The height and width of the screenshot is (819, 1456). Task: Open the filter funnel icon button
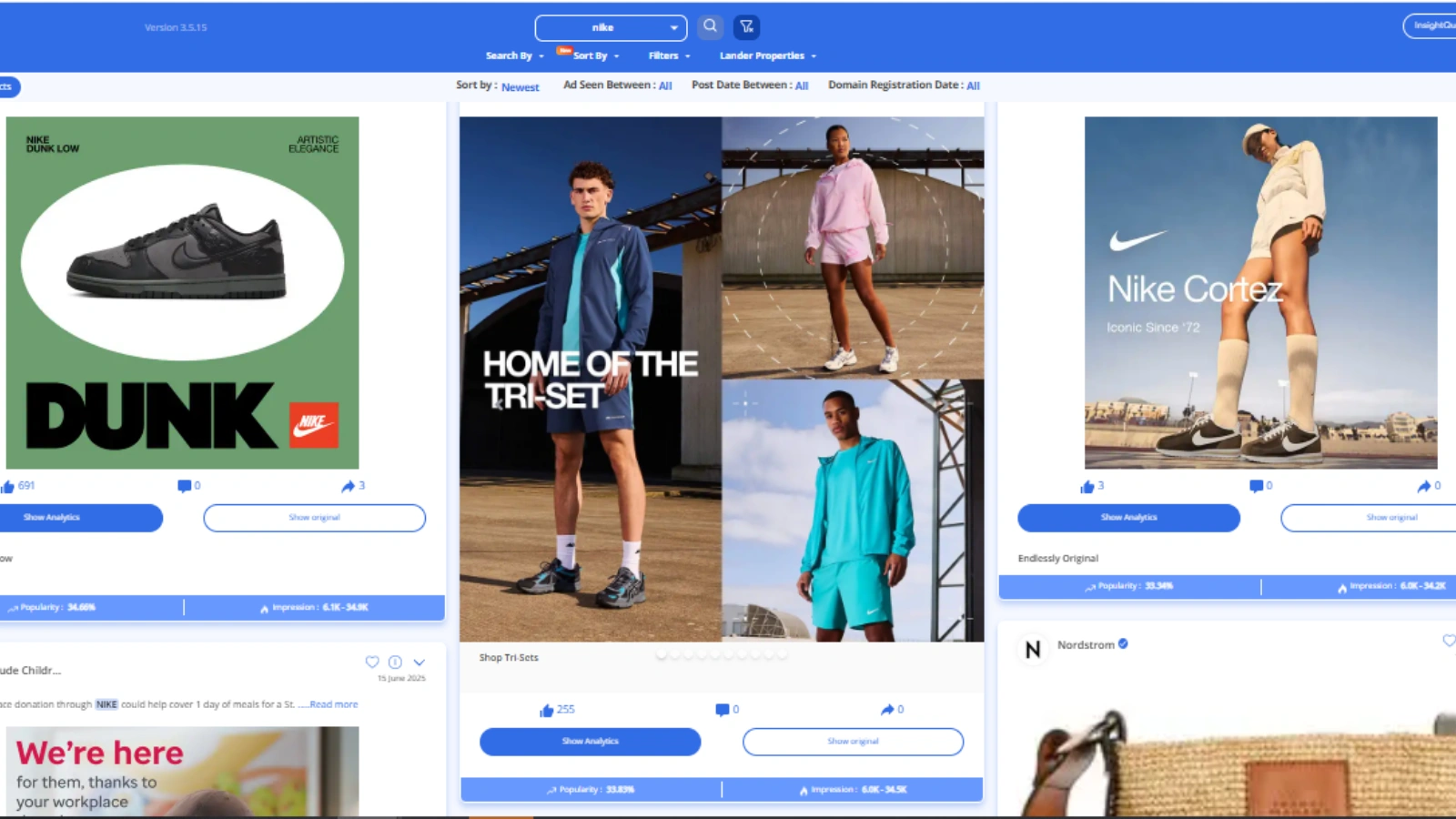pos(746,26)
